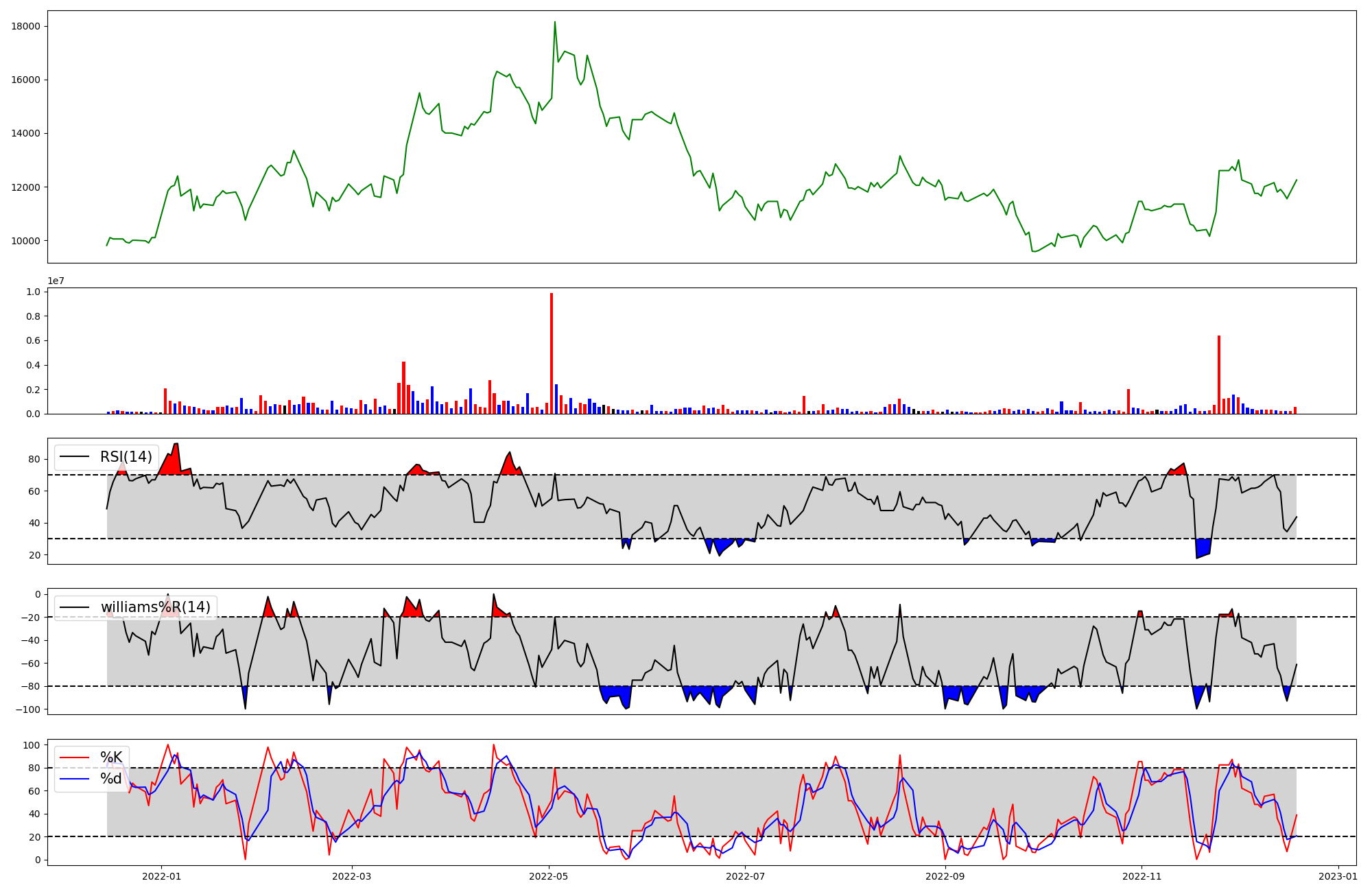Click the 2022-09 date tick label
This screenshot has height=892, width=1372.
[x=945, y=876]
